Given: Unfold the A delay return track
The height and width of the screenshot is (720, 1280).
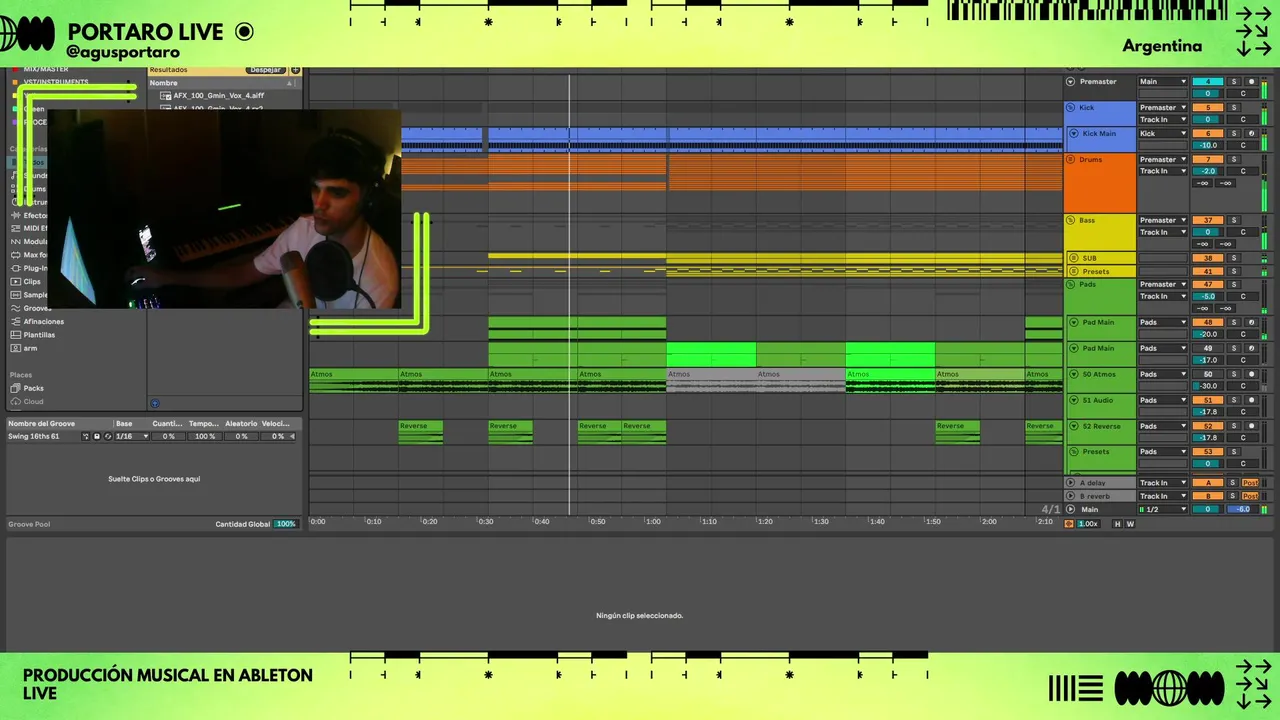Looking at the screenshot, I should (x=1070, y=483).
